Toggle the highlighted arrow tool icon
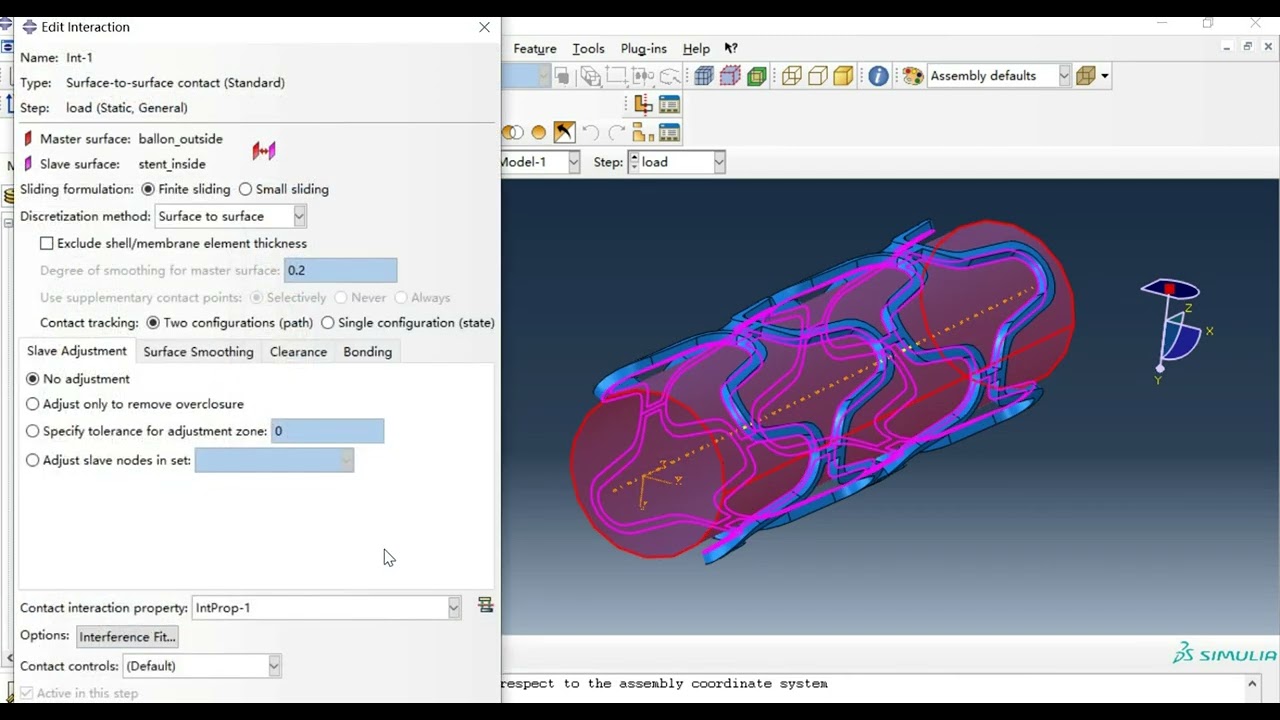 tap(564, 132)
